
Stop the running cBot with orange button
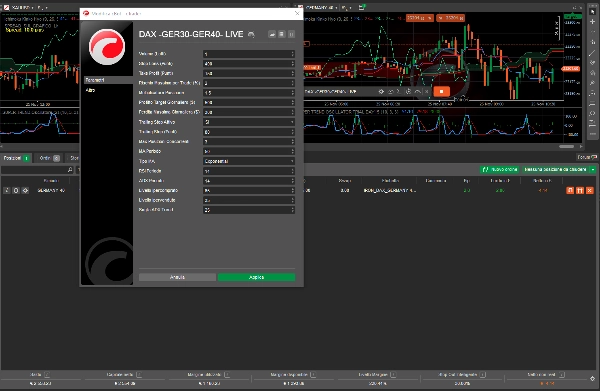tap(441, 91)
